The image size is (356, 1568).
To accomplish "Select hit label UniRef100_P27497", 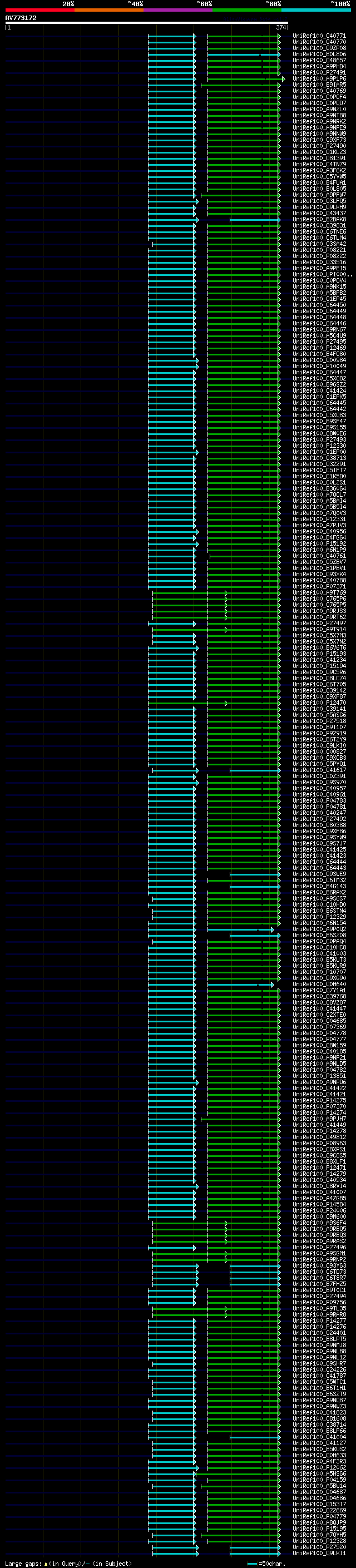I will 319,624.
